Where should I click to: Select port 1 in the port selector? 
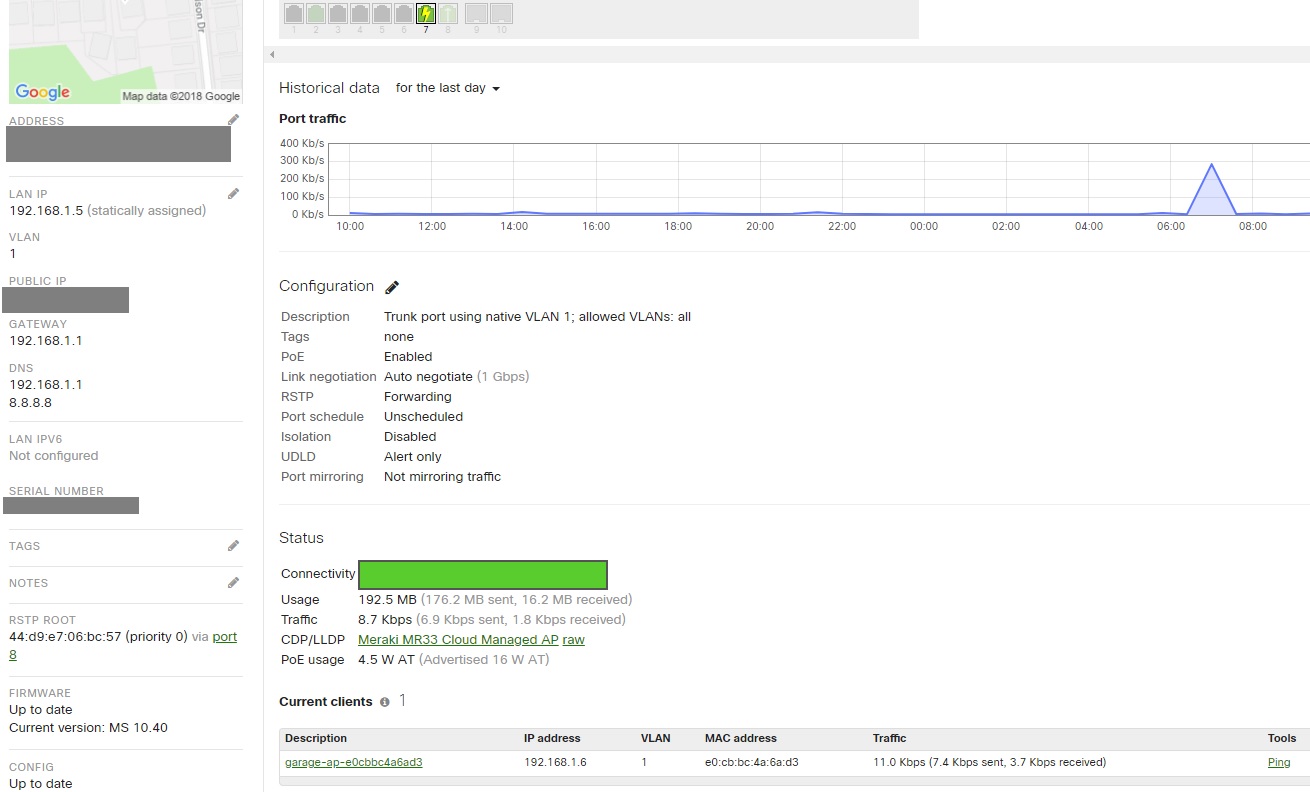coord(292,12)
